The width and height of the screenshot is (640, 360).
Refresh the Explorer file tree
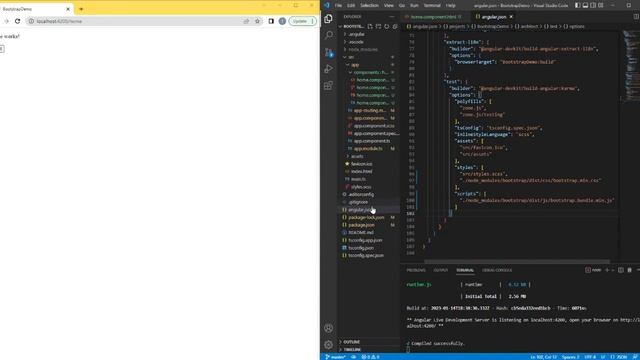(x=387, y=26)
